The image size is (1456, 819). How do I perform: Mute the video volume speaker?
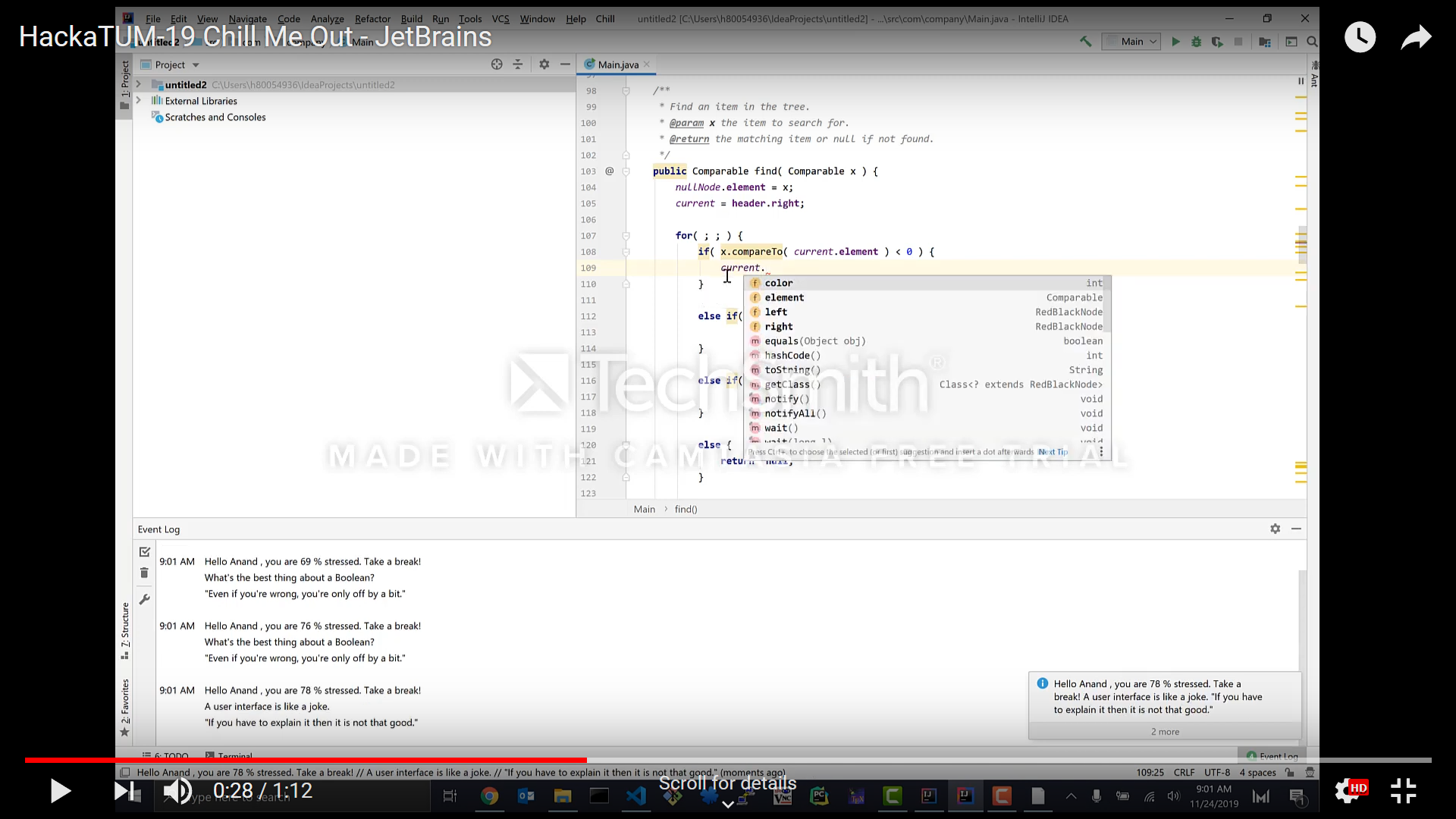pos(177,791)
